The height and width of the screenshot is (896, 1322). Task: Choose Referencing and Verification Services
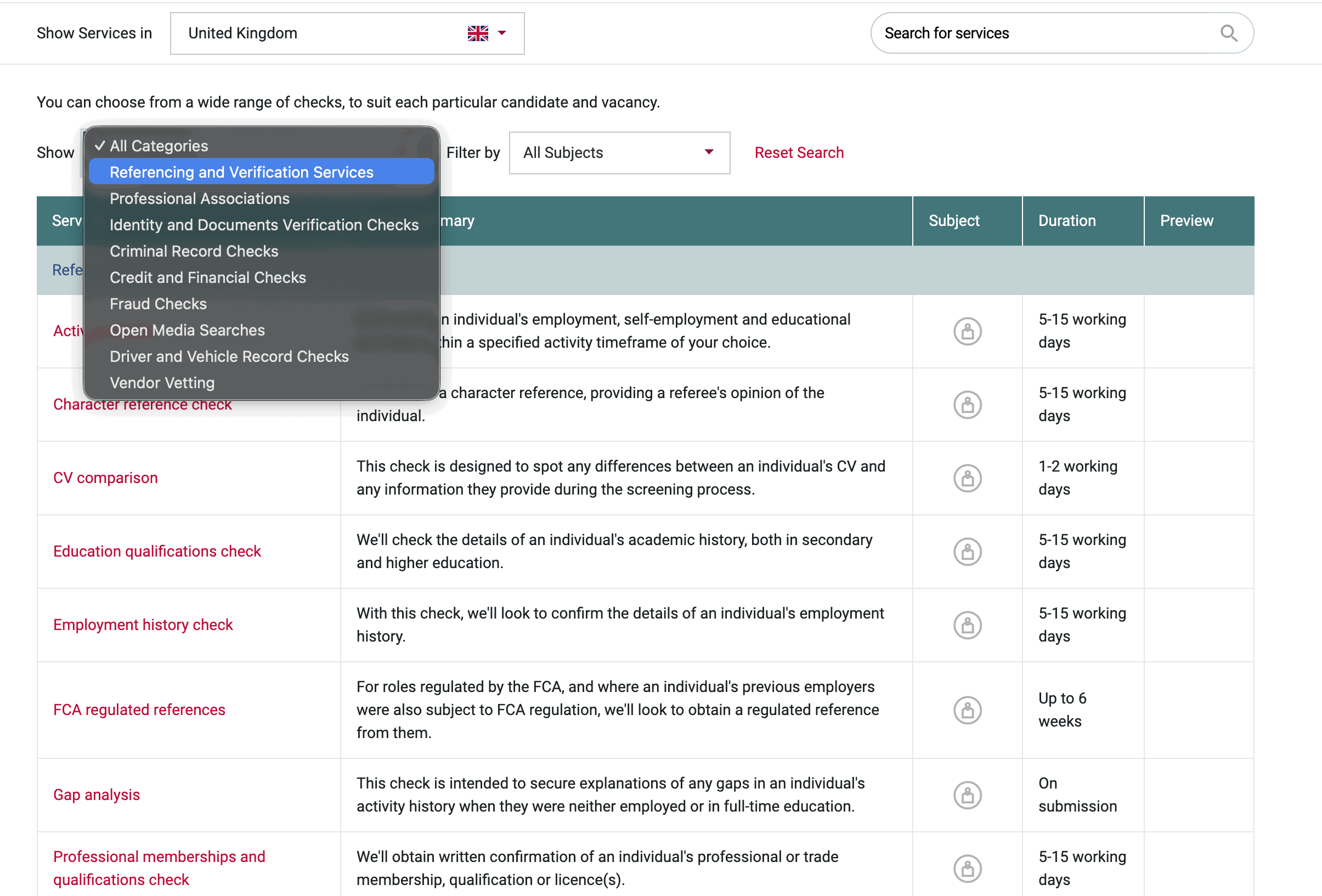point(262,172)
